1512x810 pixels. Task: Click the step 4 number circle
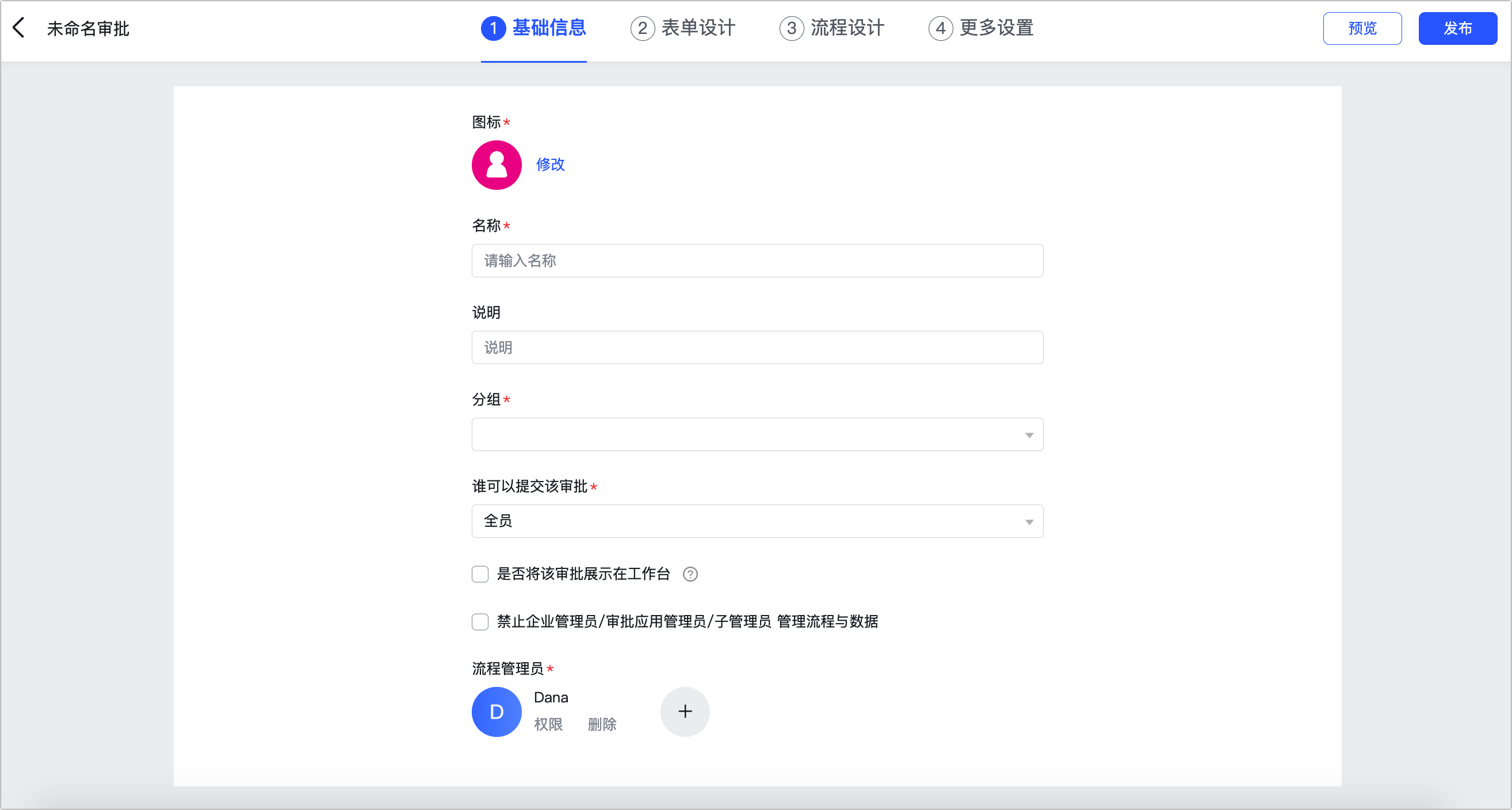tap(940, 28)
